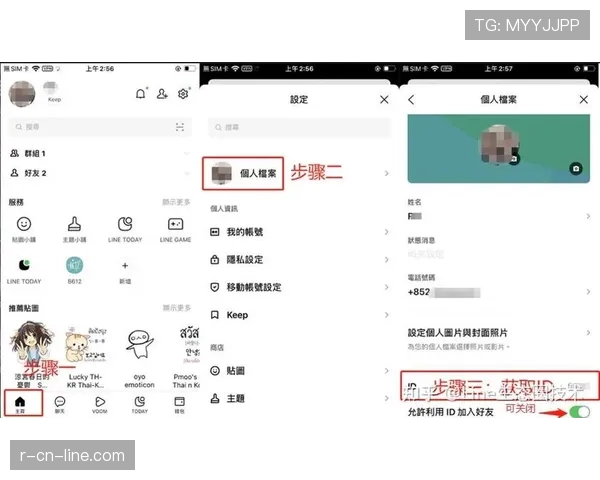This screenshot has width=600, height=480.
Task: Tap the plus icon to add a service
Action: pyautogui.click(x=125, y=265)
